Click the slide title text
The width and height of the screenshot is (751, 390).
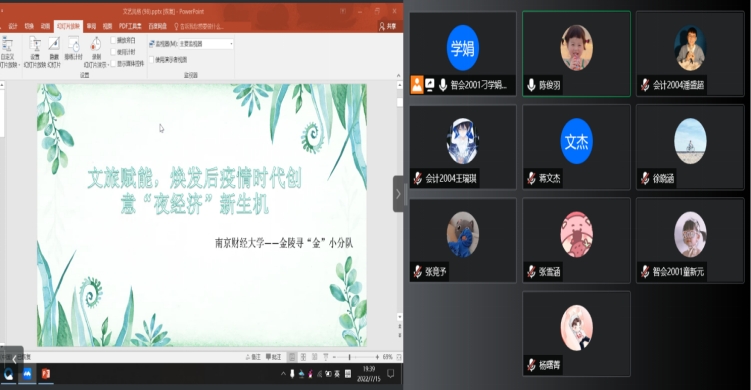pyautogui.click(x=194, y=192)
